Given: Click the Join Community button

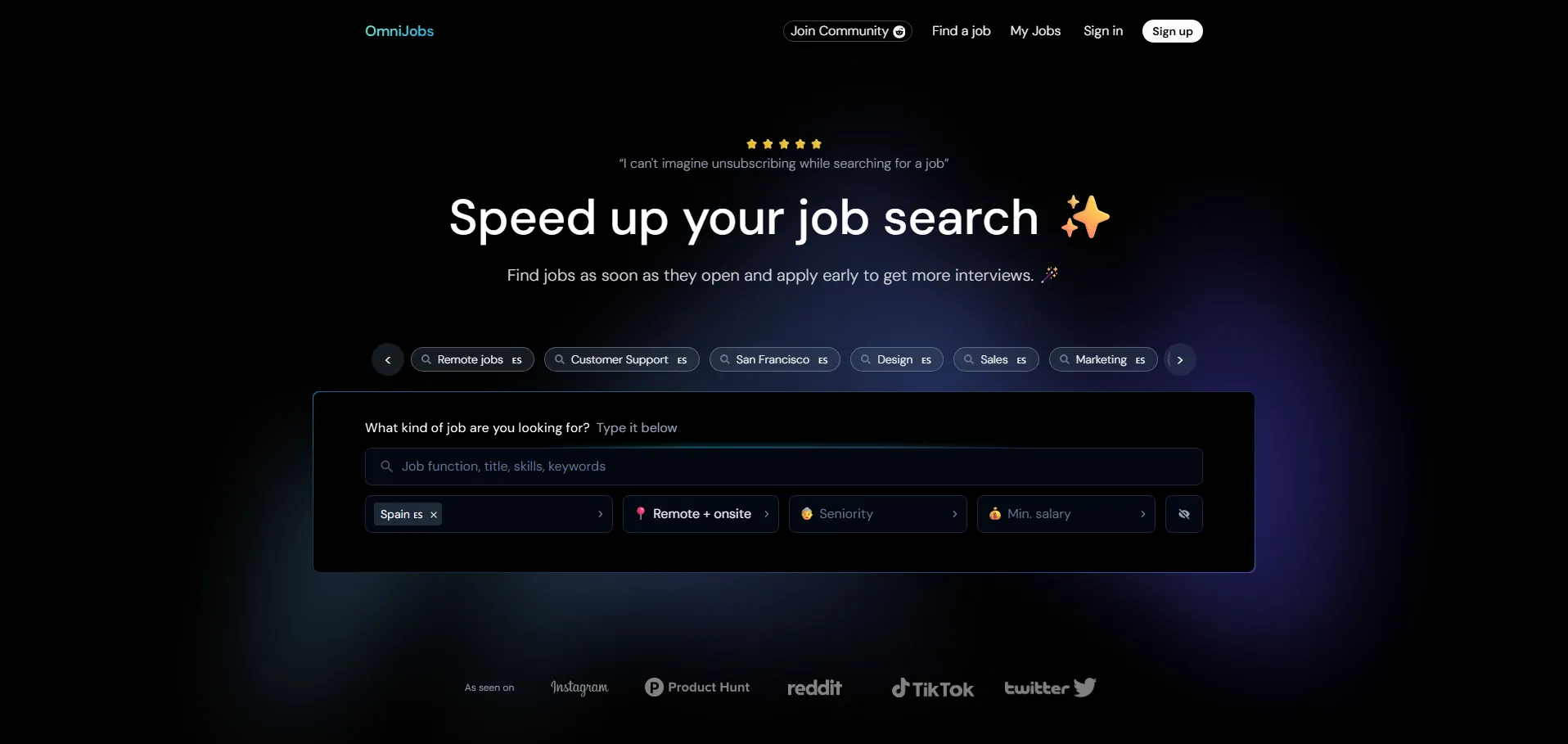Looking at the screenshot, I should (847, 31).
